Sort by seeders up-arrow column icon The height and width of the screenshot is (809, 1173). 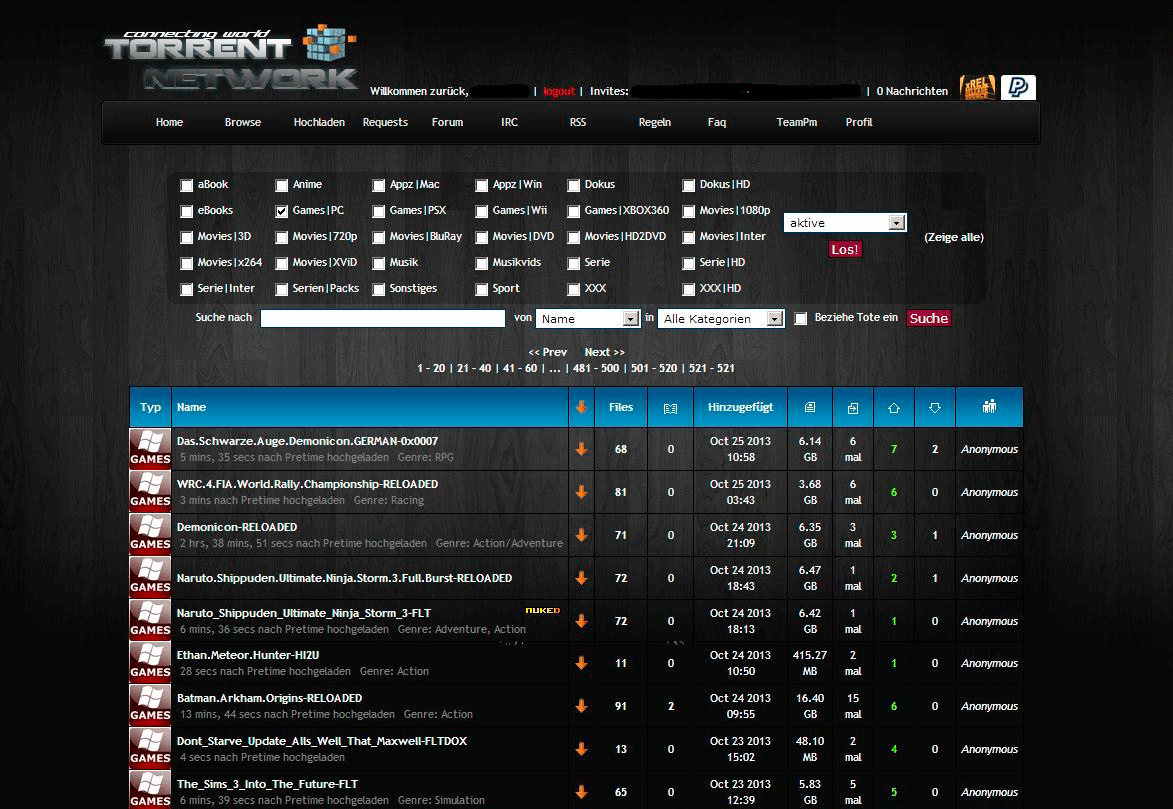[x=893, y=408]
